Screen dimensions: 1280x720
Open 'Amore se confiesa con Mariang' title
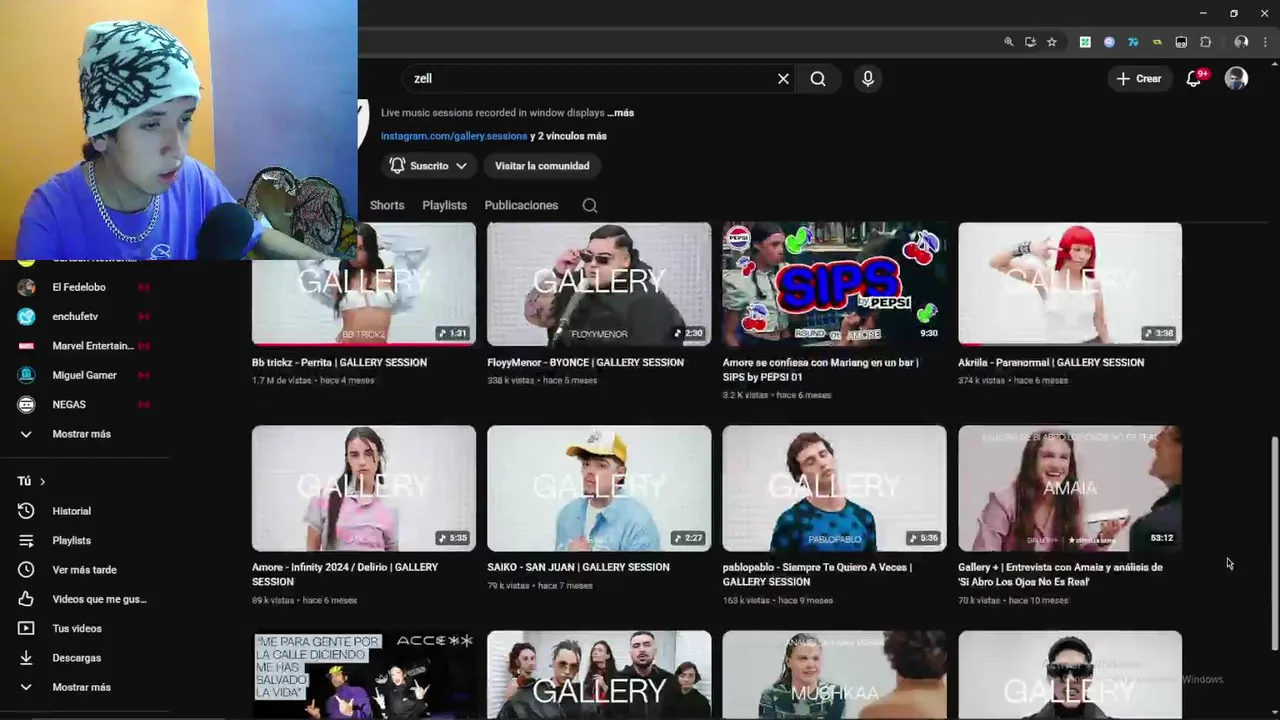(820, 370)
